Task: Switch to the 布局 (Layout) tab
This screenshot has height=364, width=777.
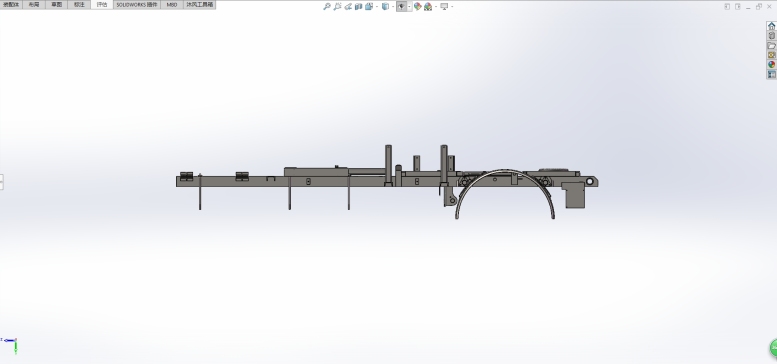Action: [34, 4]
